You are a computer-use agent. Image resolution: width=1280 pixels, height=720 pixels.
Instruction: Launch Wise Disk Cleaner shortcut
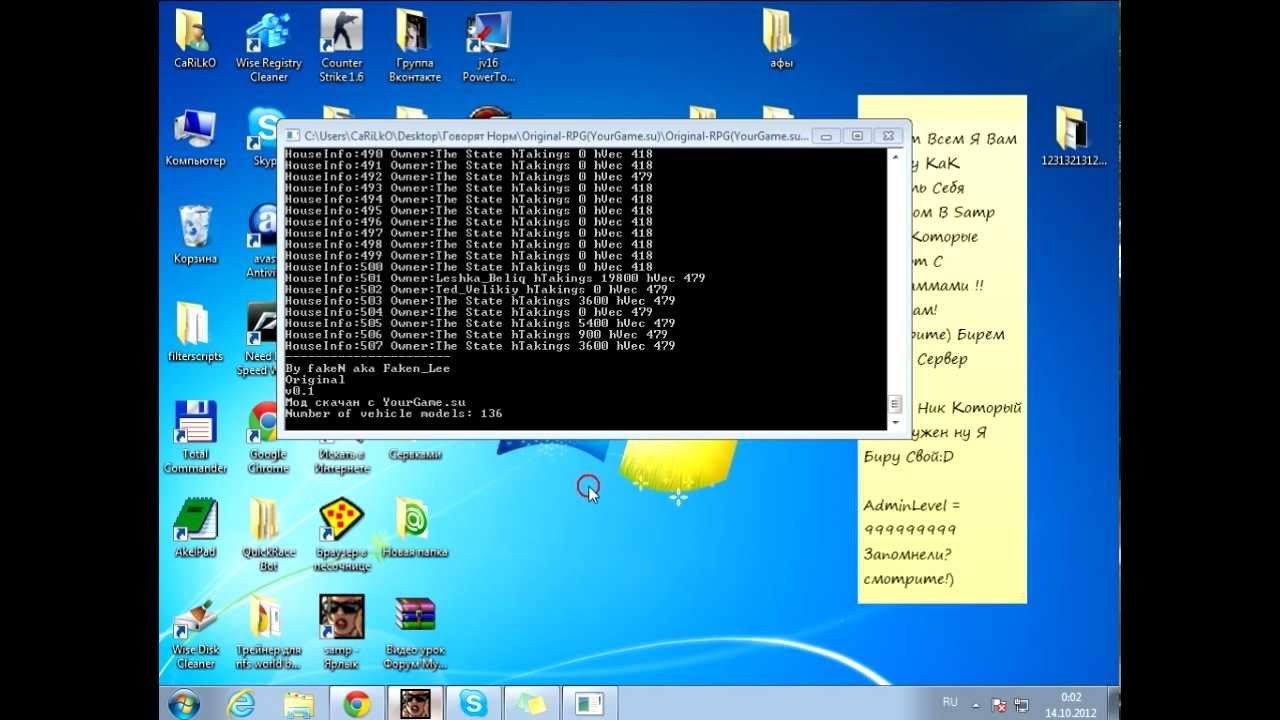[195, 633]
